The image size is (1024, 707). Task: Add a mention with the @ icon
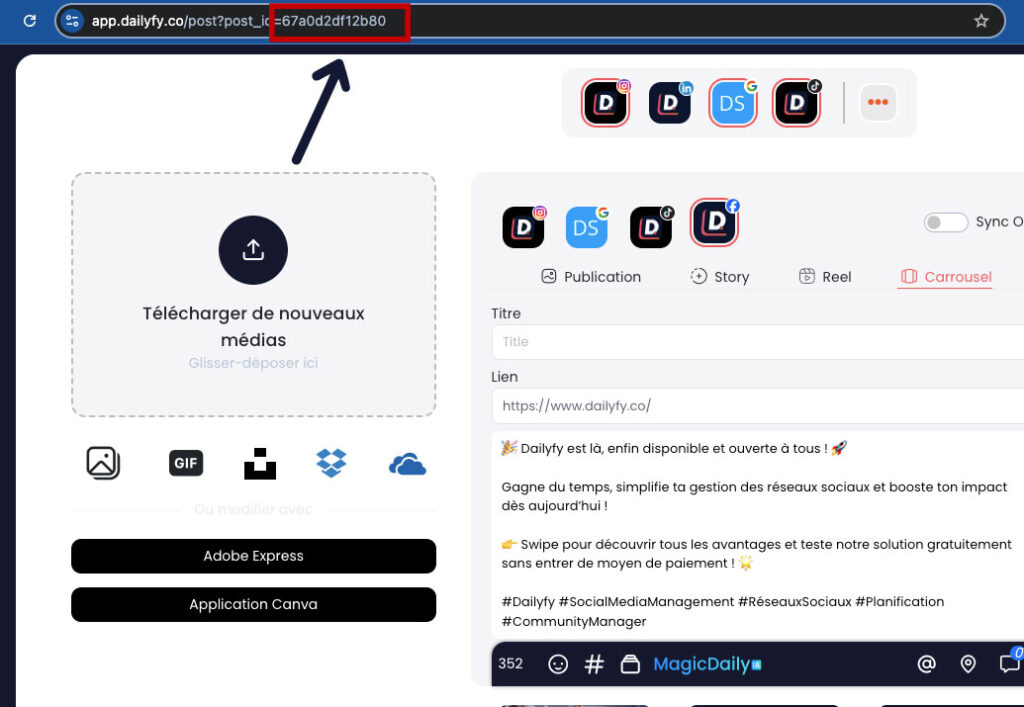(x=926, y=664)
